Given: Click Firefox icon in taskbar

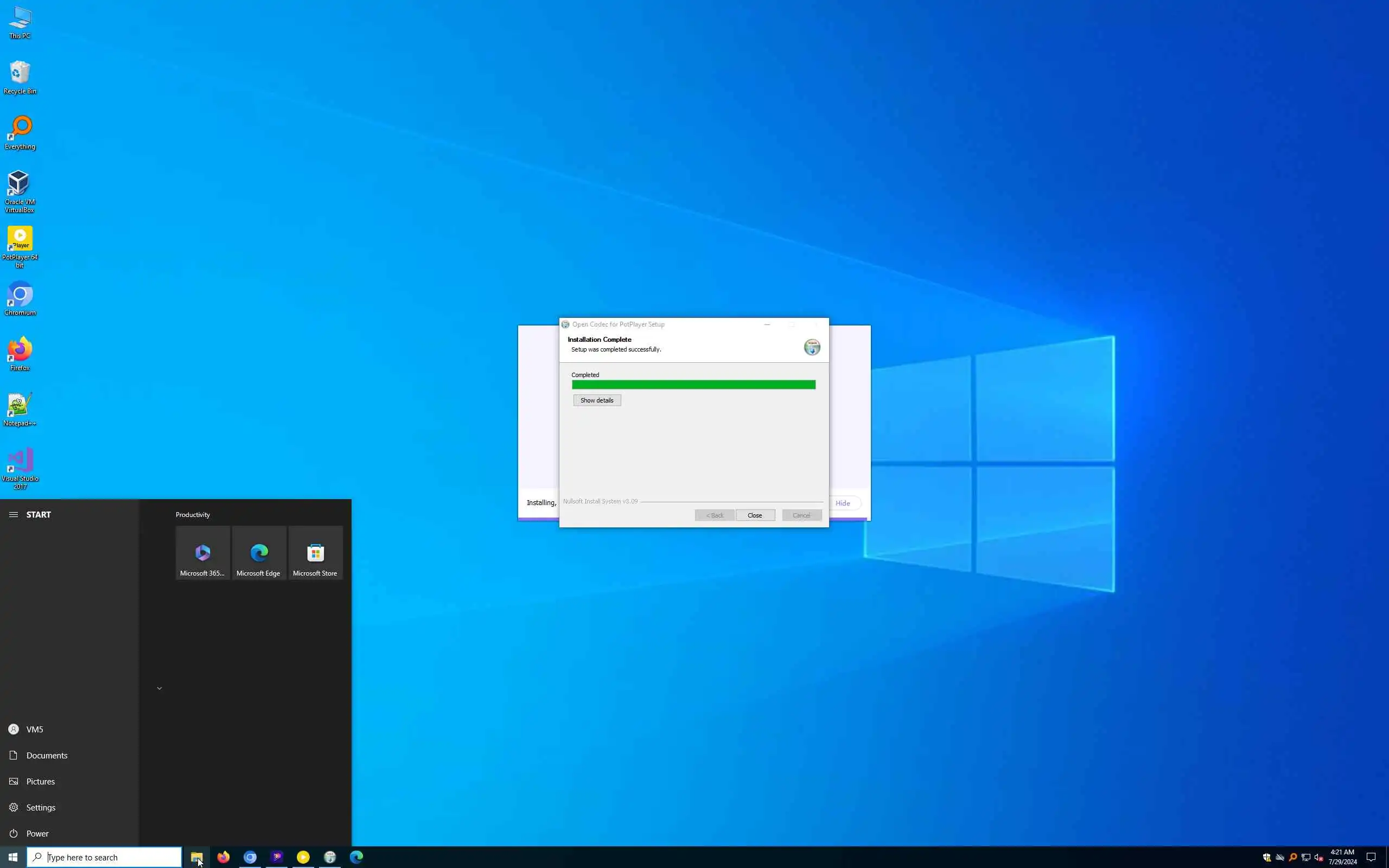Looking at the screenshot, I should [x=224, y=857].
